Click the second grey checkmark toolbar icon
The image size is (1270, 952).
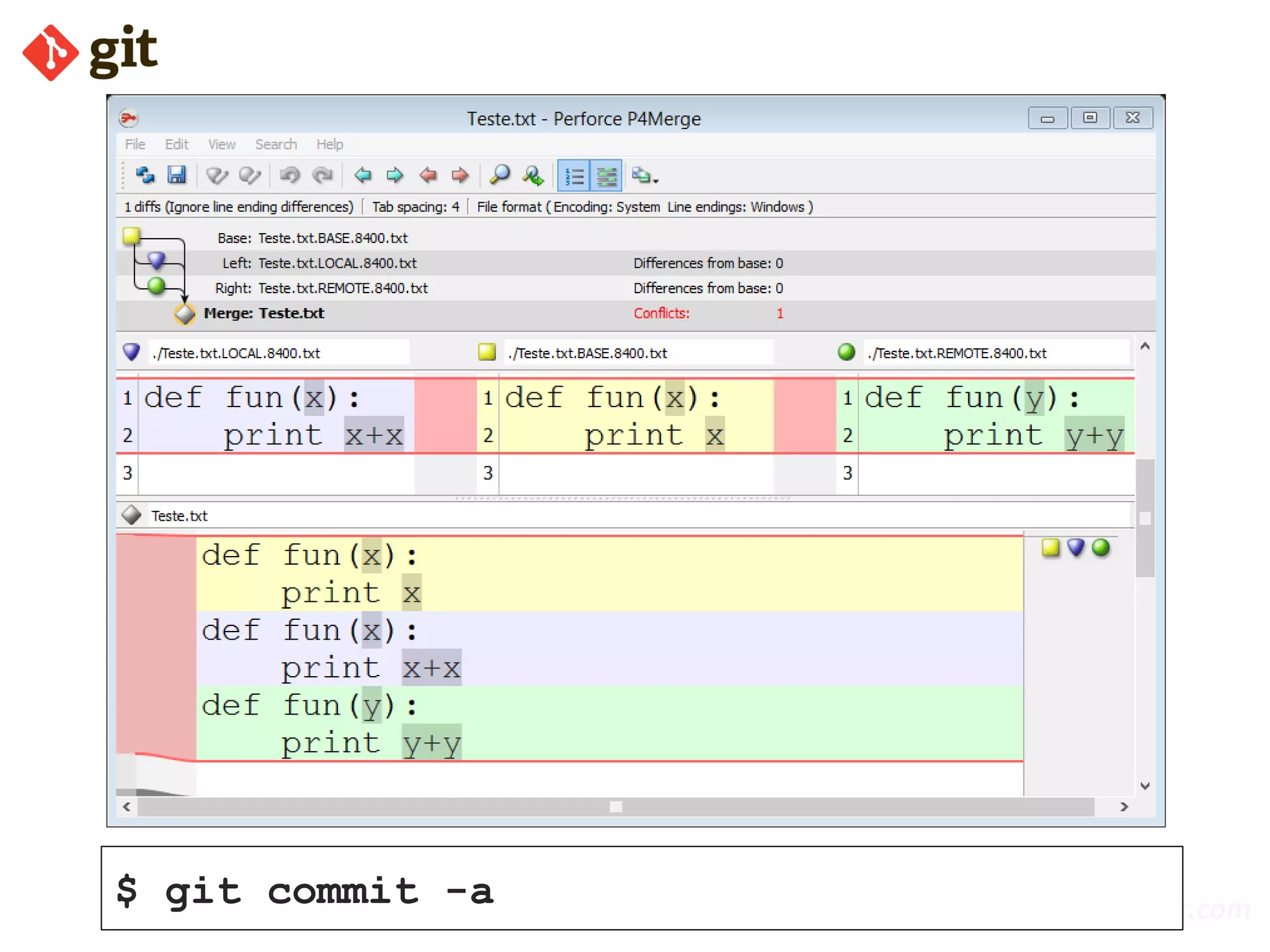(250, 175)
